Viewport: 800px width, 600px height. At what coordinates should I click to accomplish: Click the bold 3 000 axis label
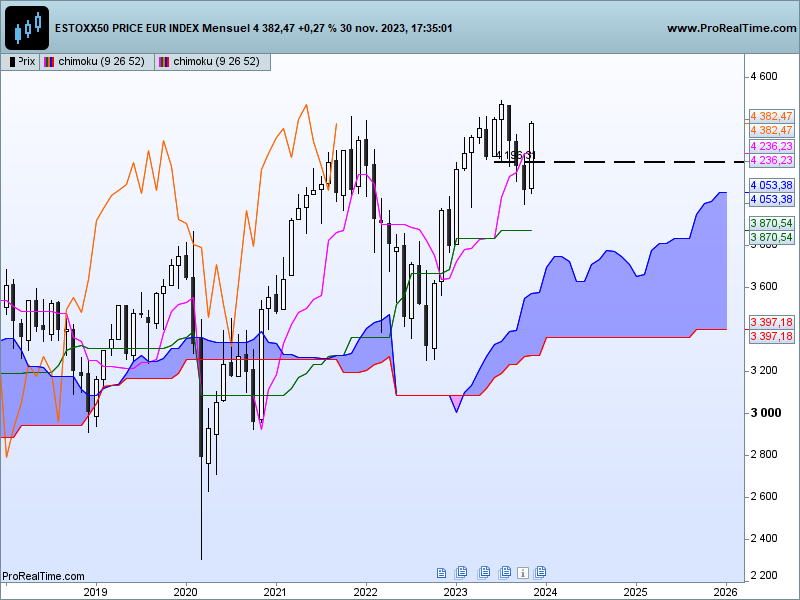tap(766, 413)
